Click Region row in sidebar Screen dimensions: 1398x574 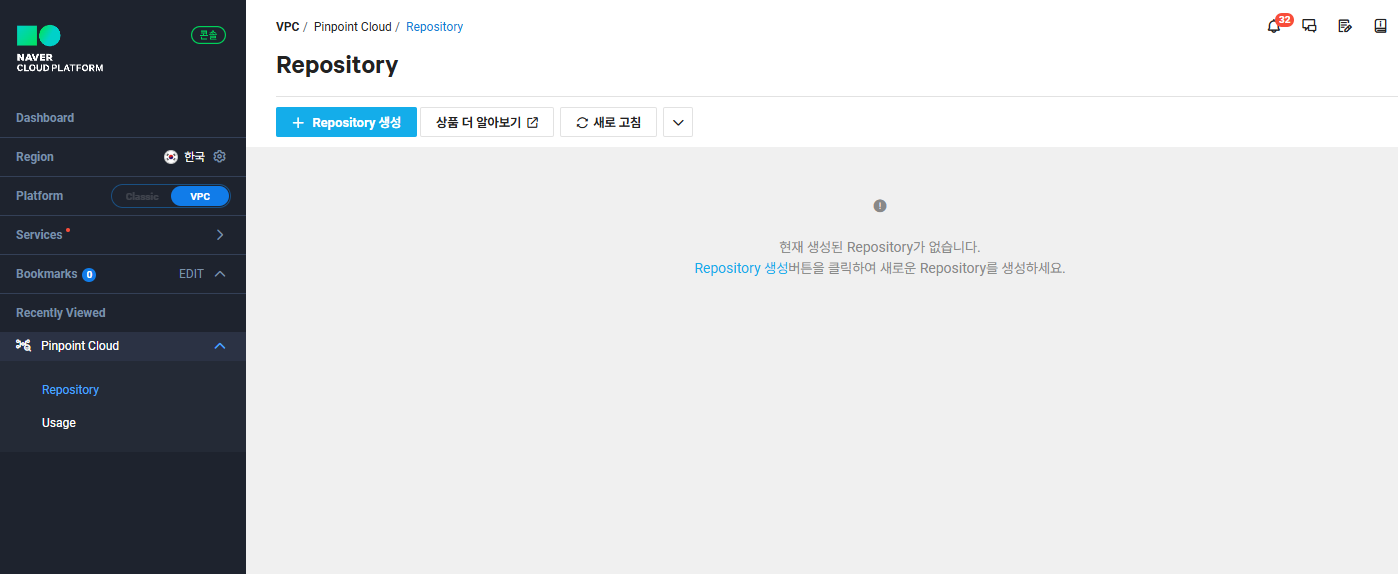point(123,157)
